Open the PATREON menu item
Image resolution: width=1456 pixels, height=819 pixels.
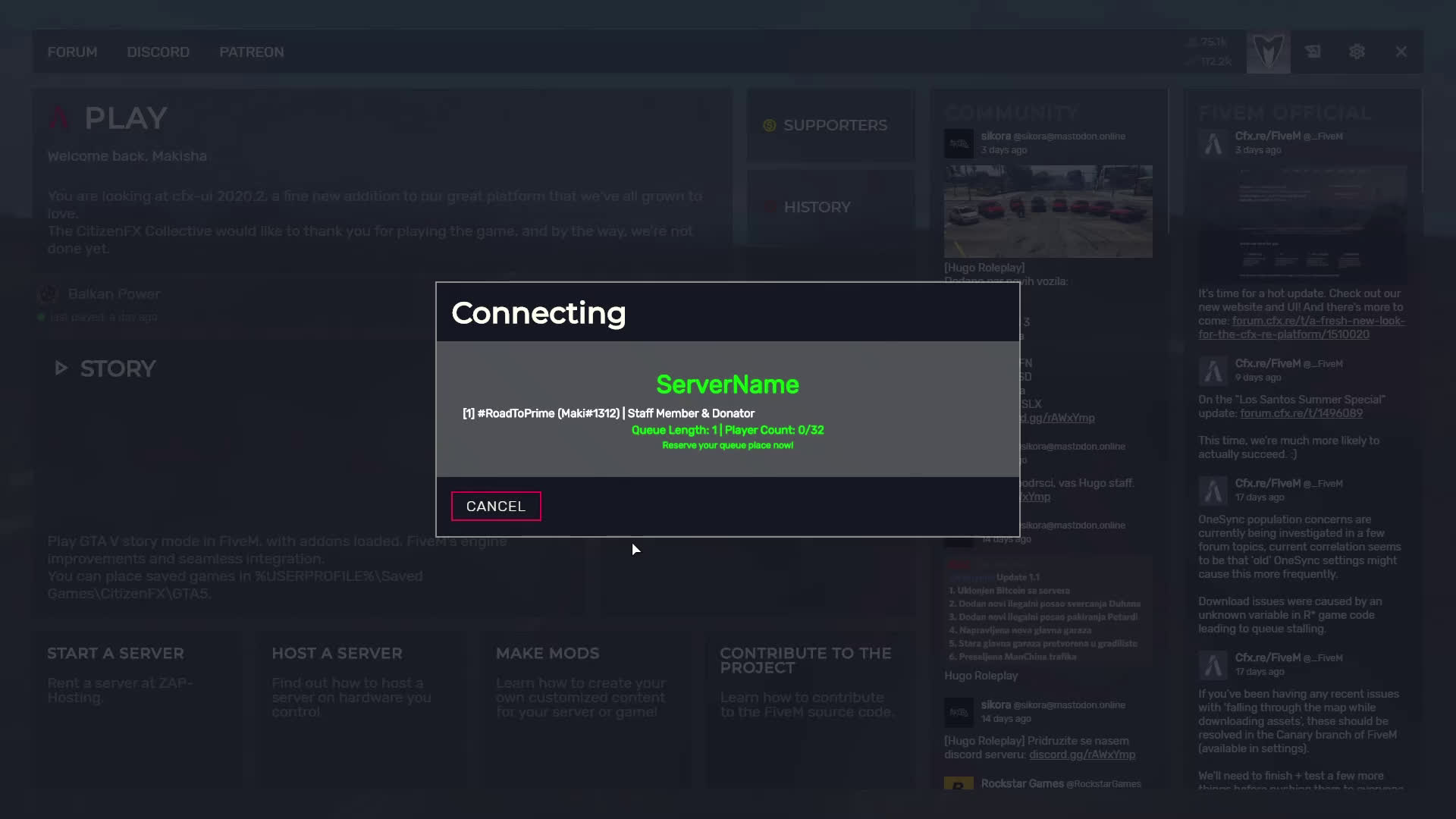tap(251, 52)
